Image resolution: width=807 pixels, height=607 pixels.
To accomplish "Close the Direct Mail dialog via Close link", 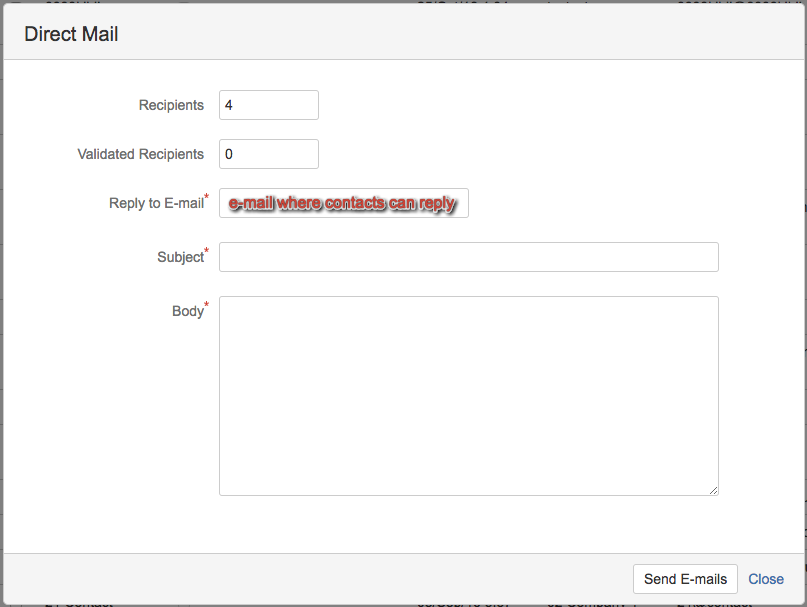I will click(x=766, y=579).
